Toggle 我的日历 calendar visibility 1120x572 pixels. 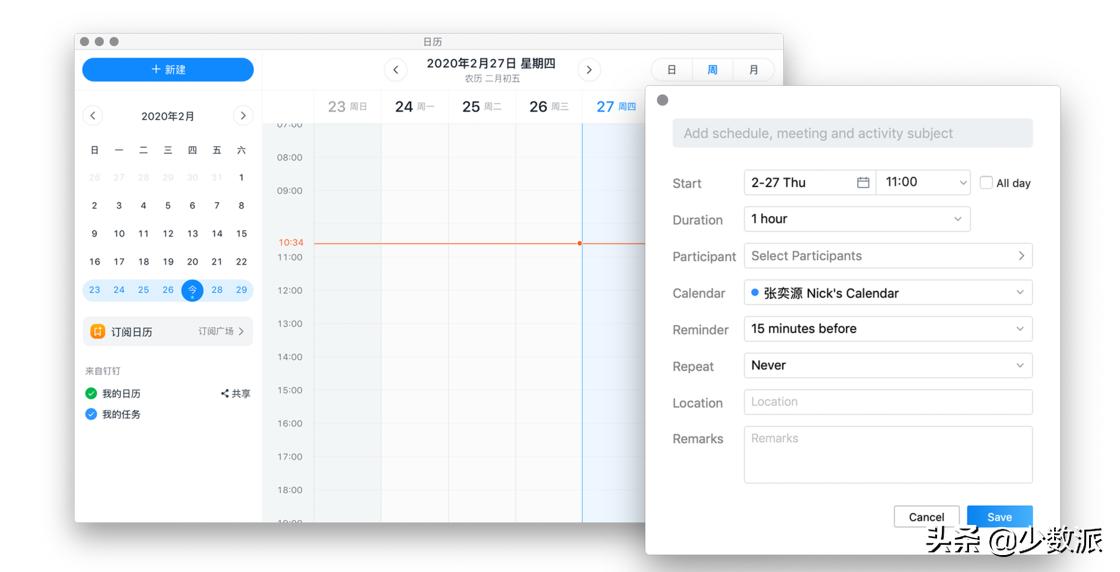(x=91, y=393)
